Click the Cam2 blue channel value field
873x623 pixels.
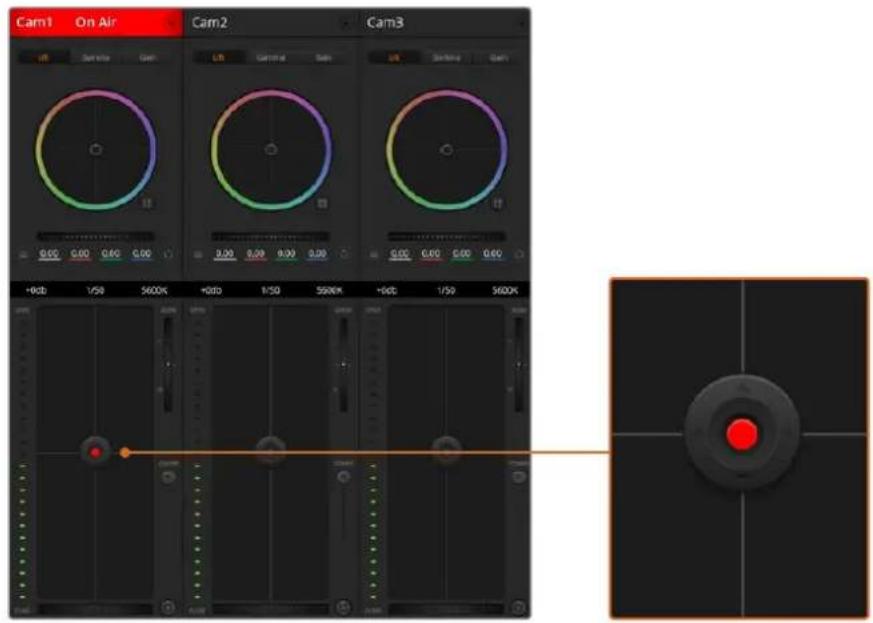coord(317,254)
